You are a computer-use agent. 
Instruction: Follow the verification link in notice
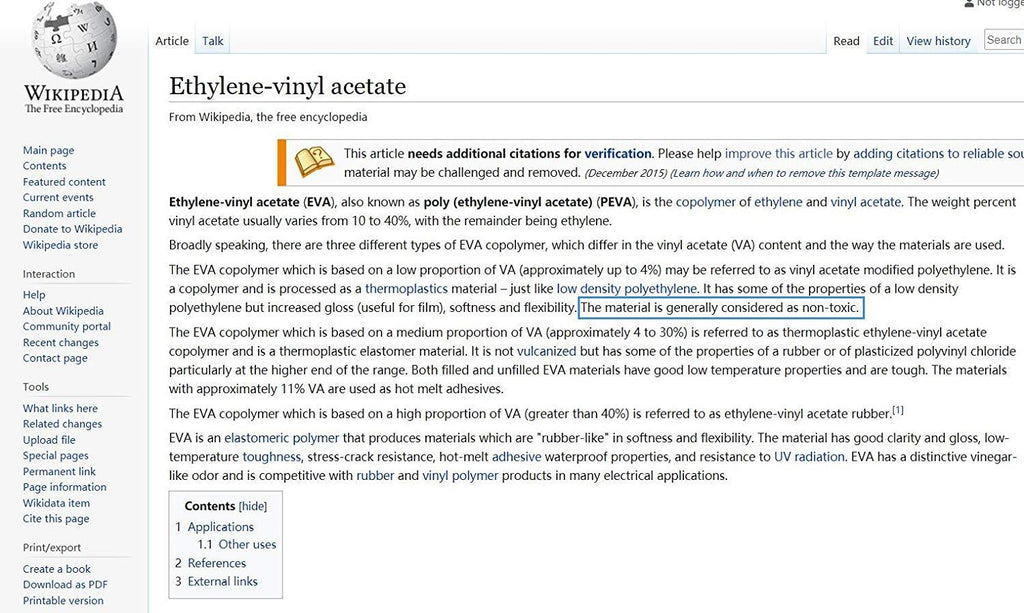pos(618,154)
